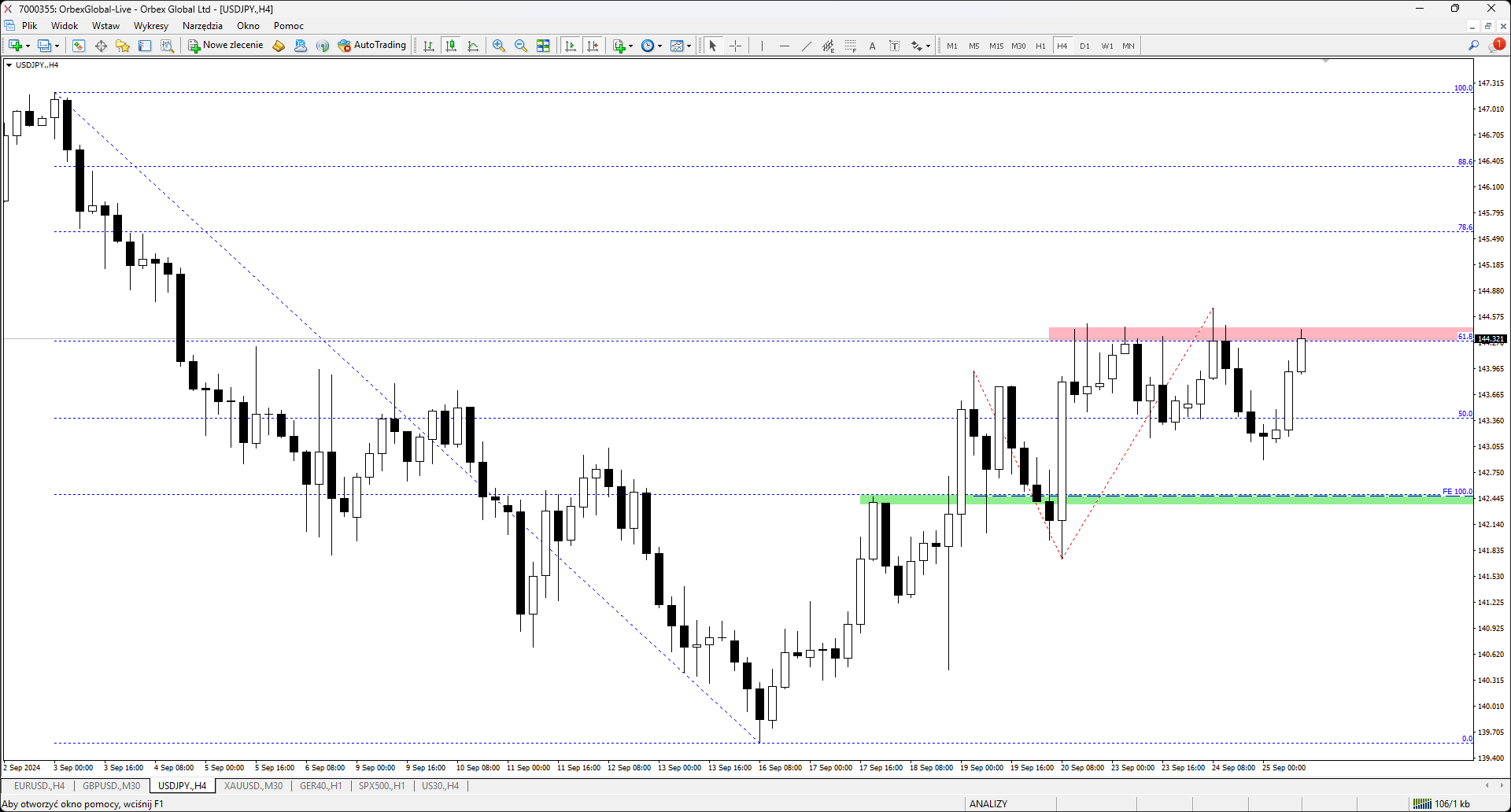Viewport: 1511px width, 812px height.
Task: Select the trendline drawing tool
Action: point(806,46)
